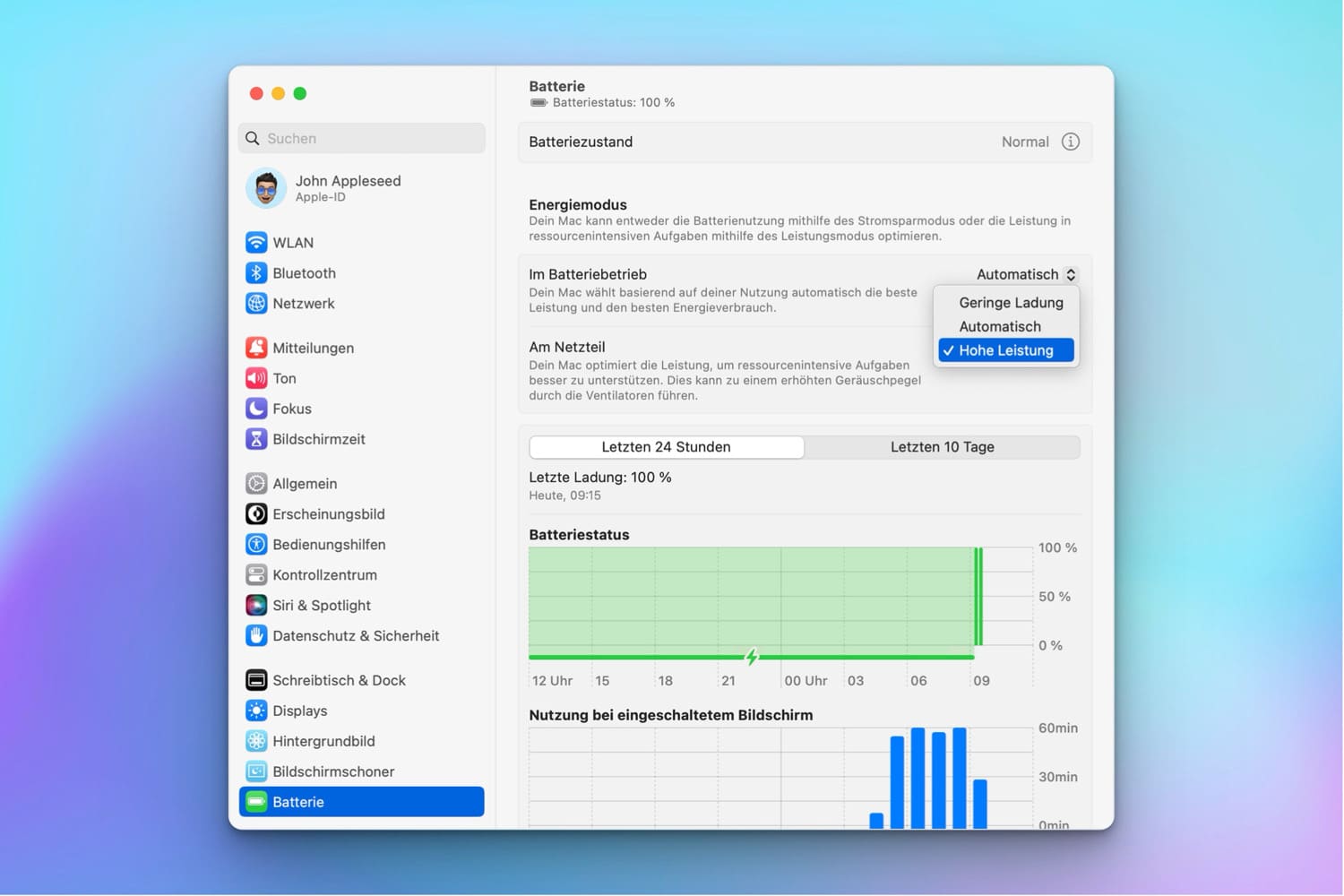Switch to Letzten 24 Stunden tab
Screen dimensions: 1344x896
(666, 447)
